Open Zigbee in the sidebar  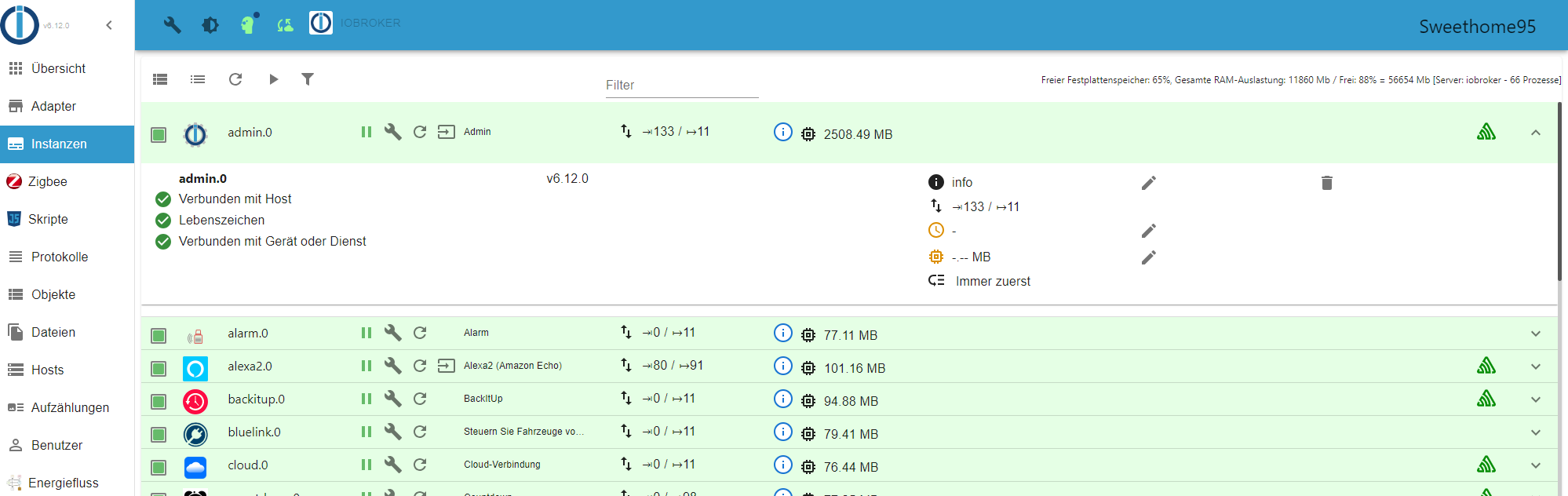click(67, 182)
